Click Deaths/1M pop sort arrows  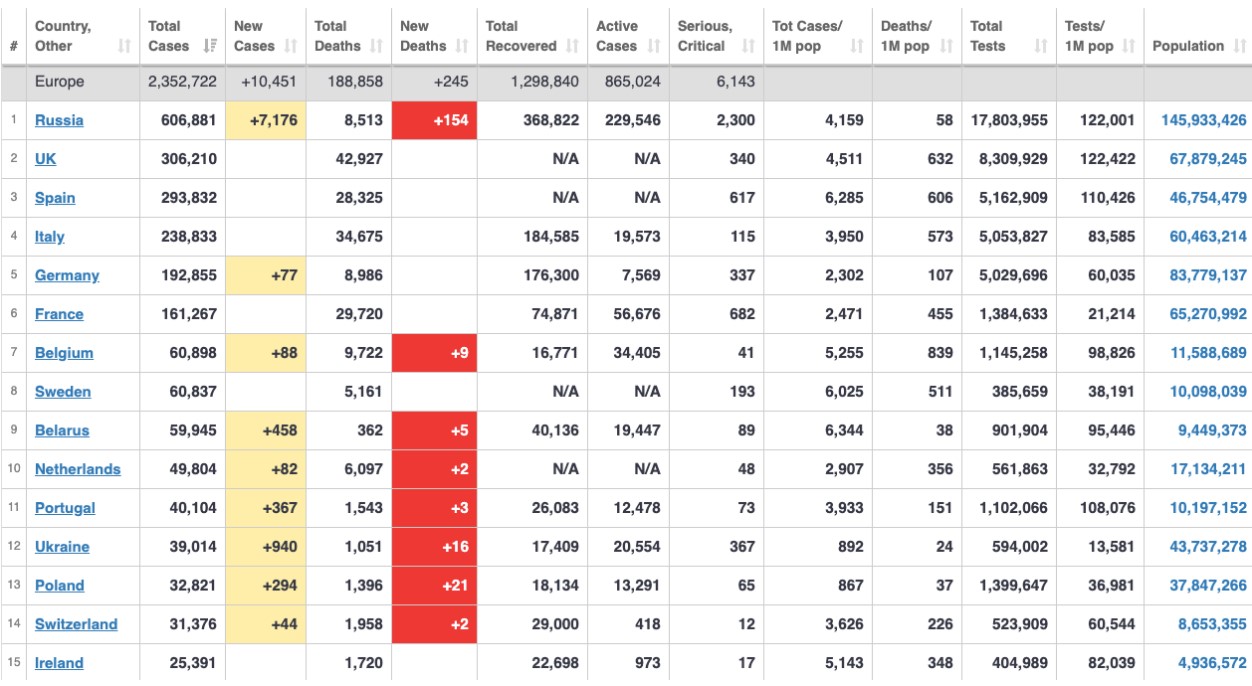(946, 46)
